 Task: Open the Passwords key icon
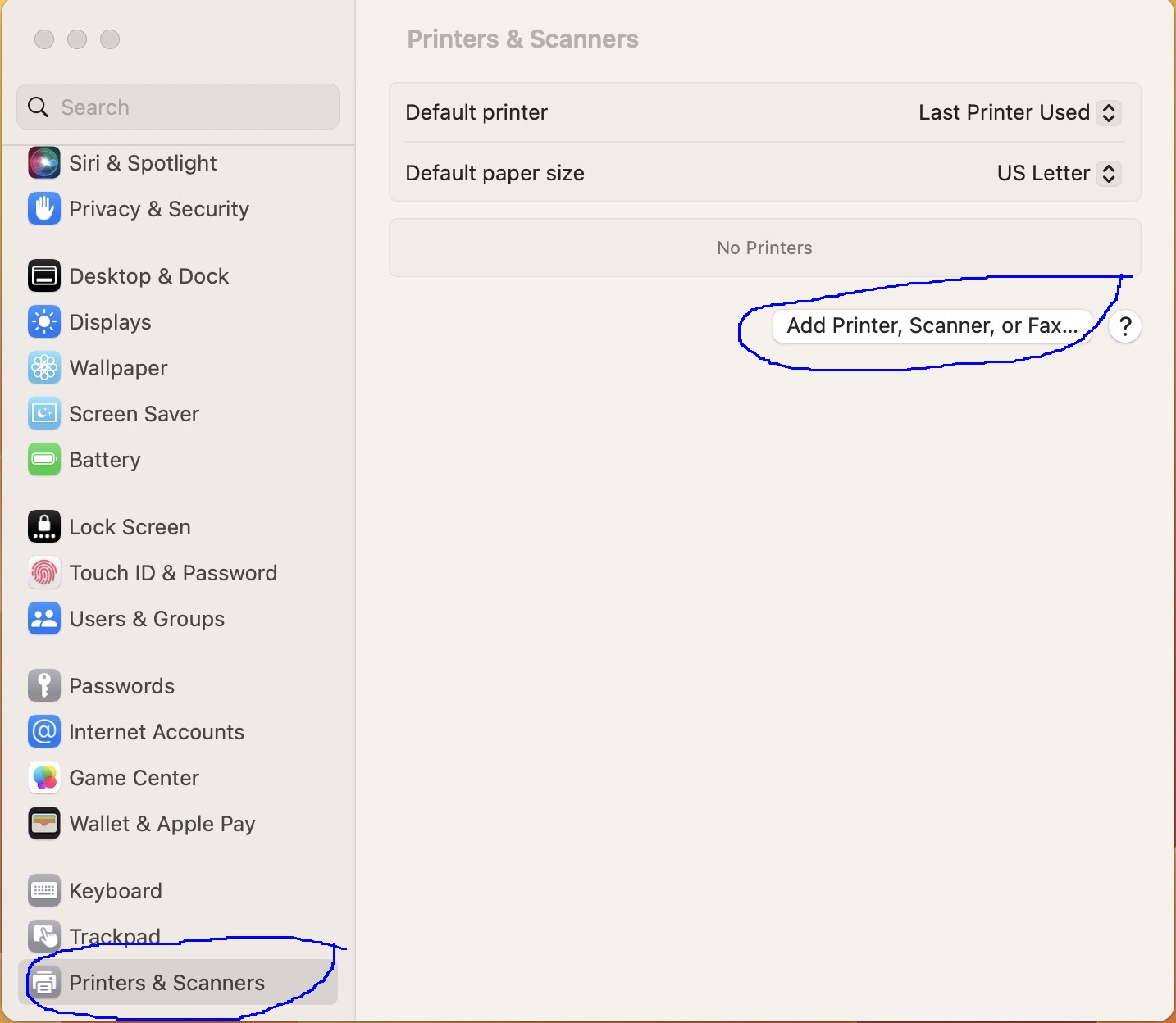(43, 686)
